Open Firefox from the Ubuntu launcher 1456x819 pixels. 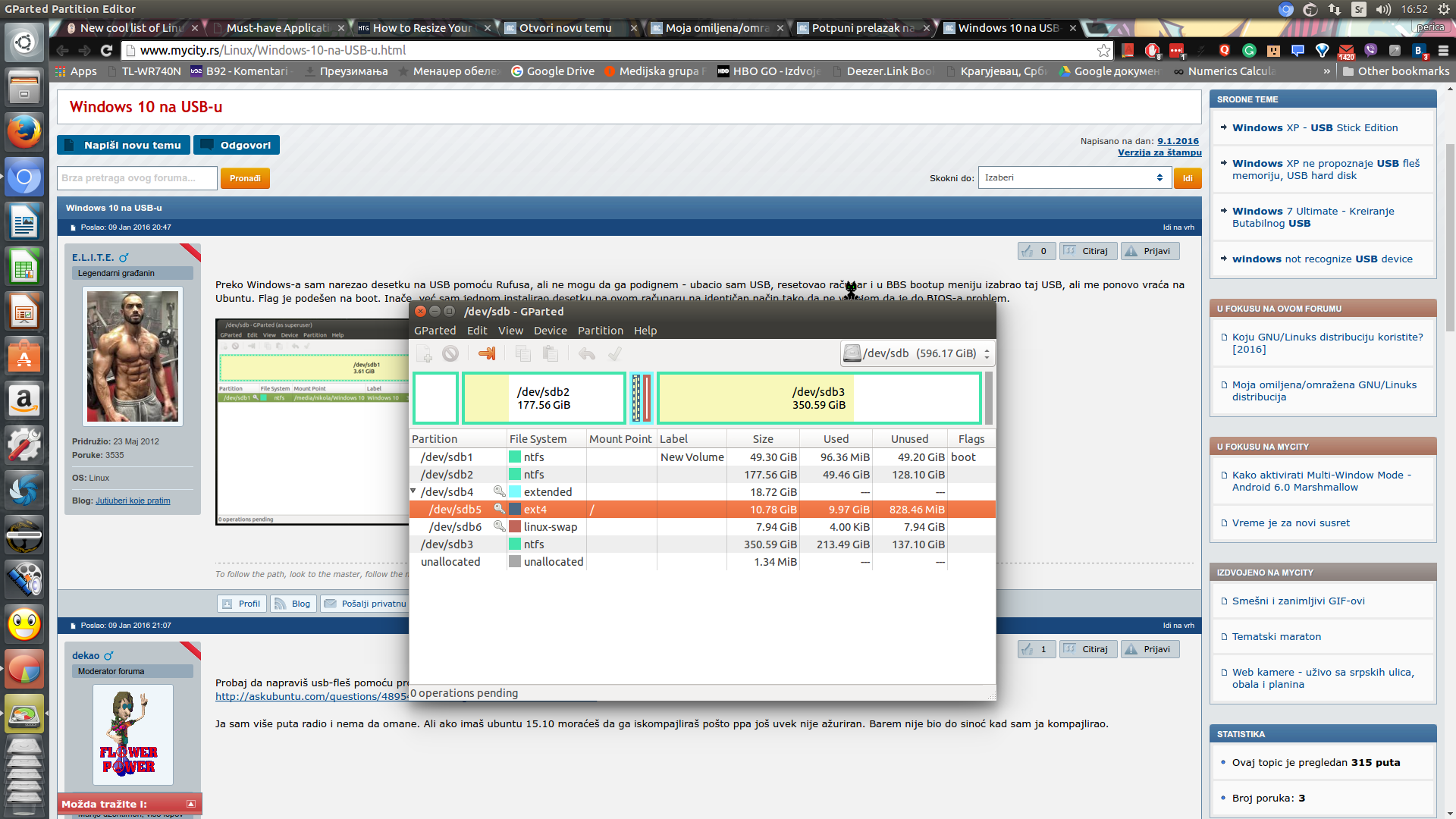(24, 133)
